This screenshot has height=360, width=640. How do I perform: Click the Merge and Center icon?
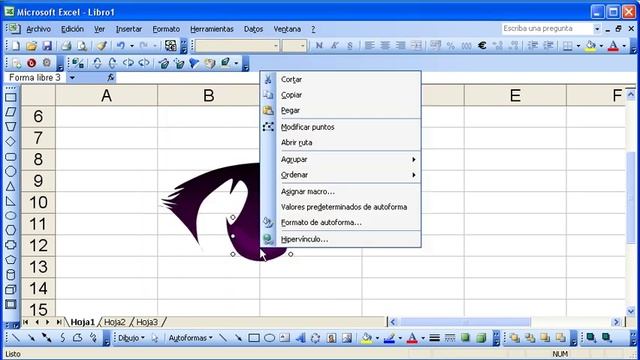pos(416,46)
